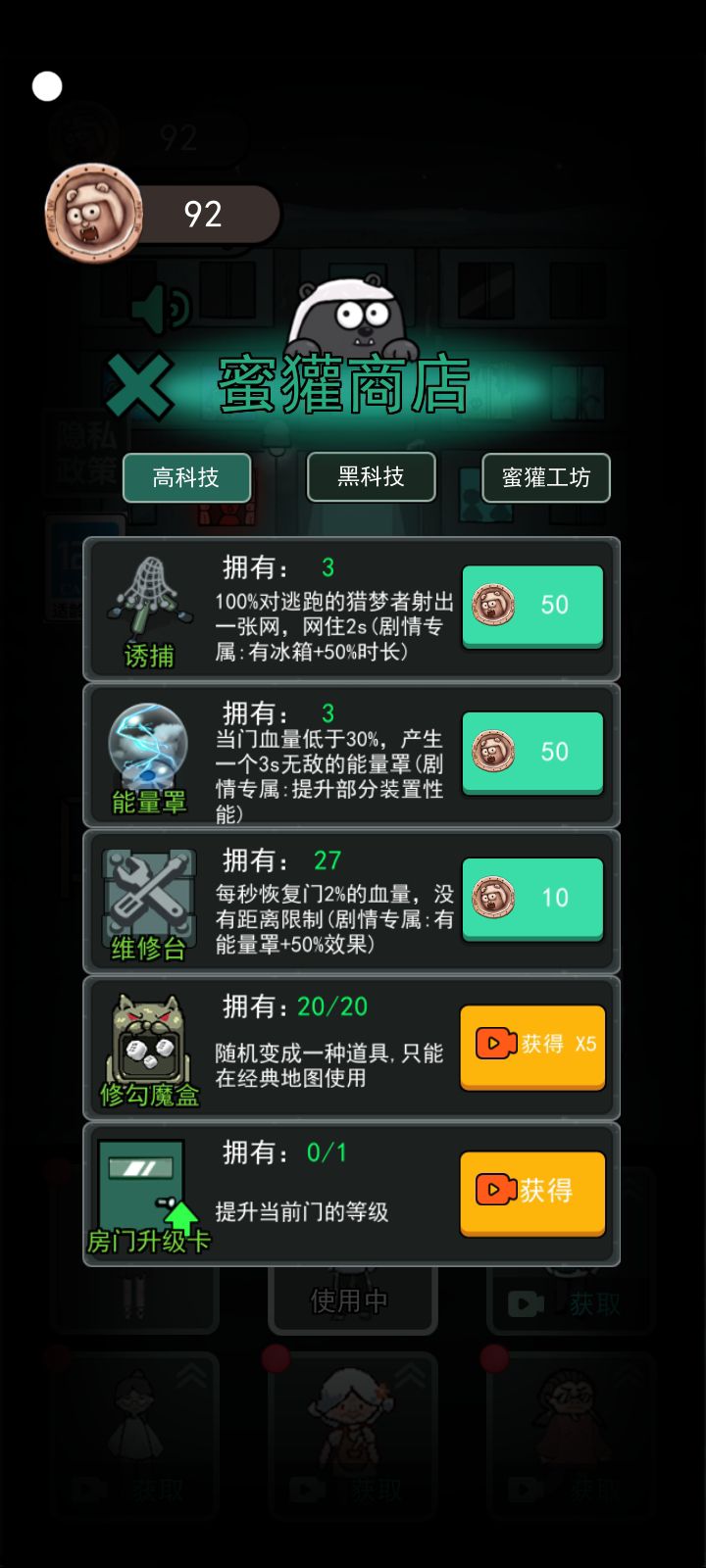The width and height of the screenshot is (706, 1568).
Task: Click the coin balance showing 92
Action: tap(203, 215)
